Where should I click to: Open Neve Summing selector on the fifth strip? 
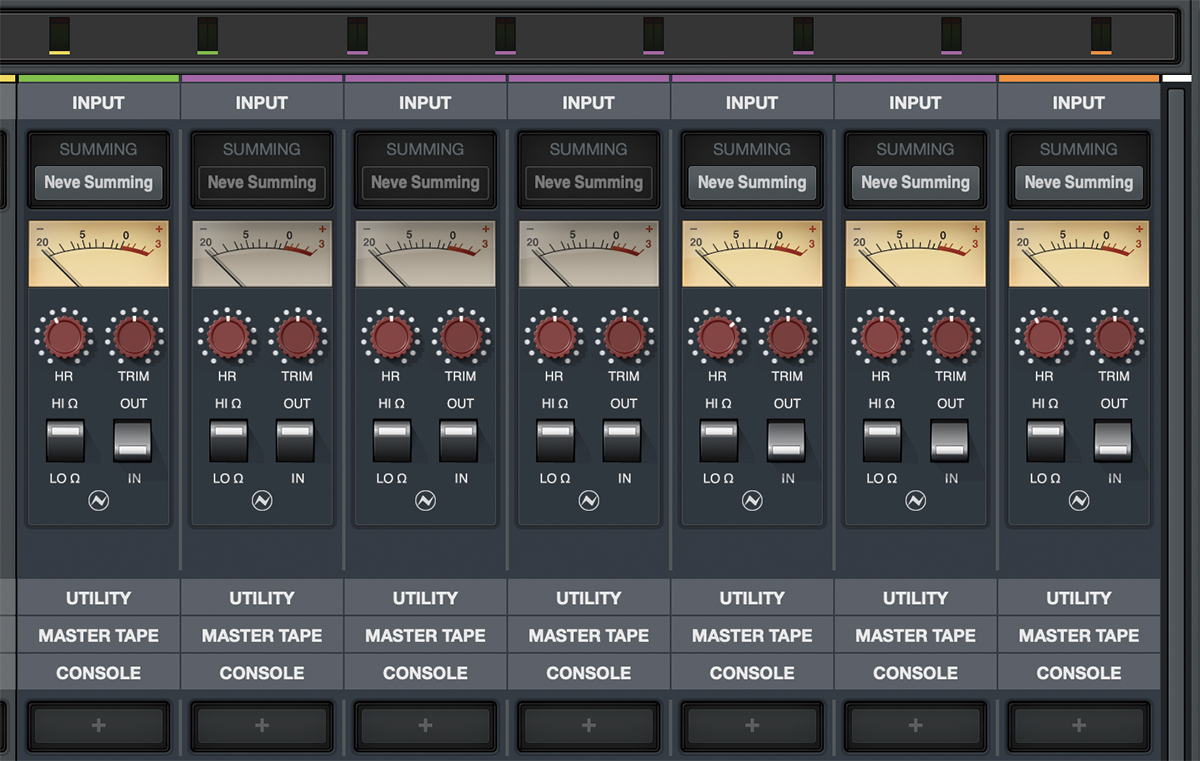click(x=752, y=183)
